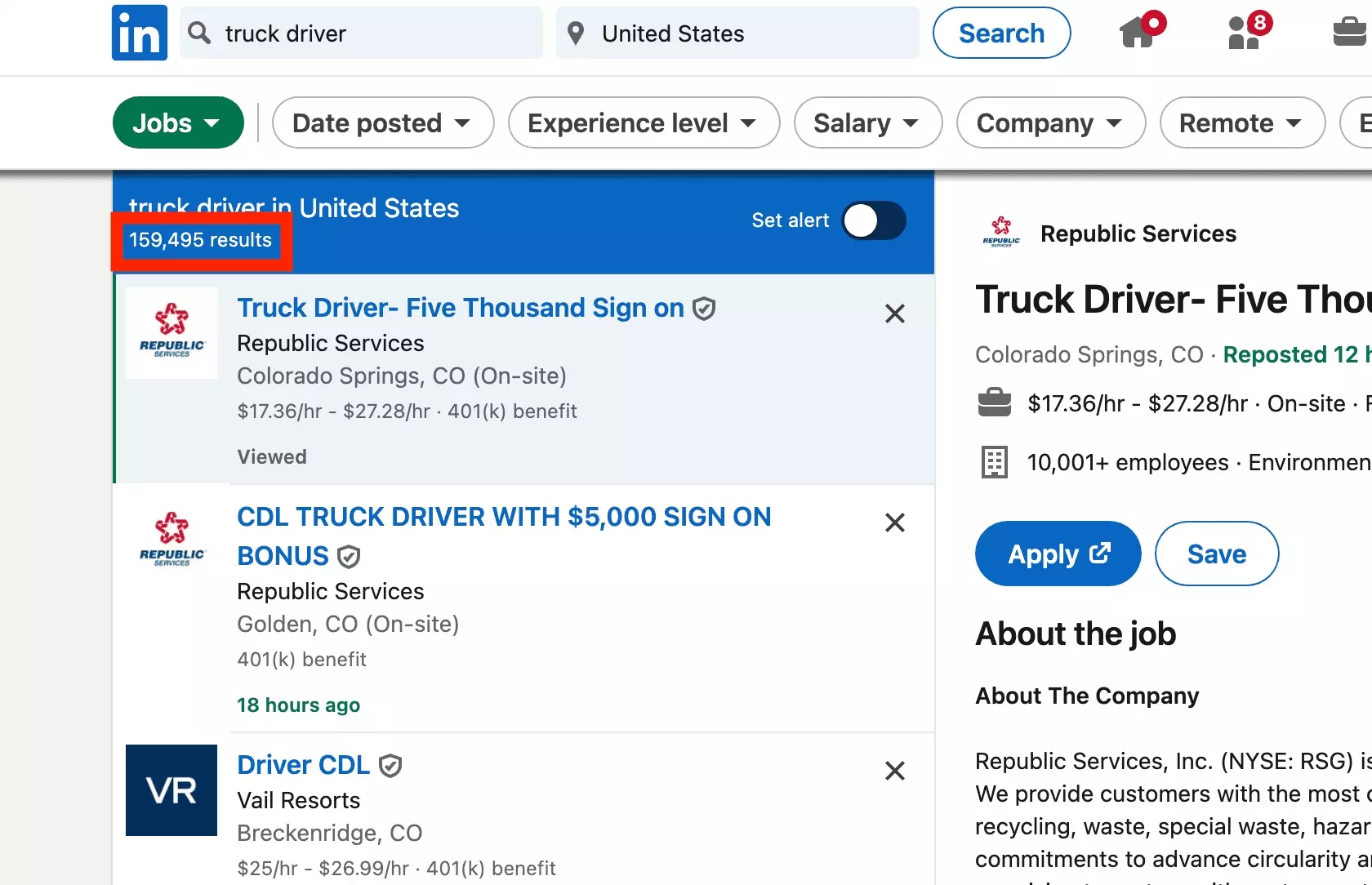Save the Republic Services job
1372x885 pixels.
tap(1217, 554)
